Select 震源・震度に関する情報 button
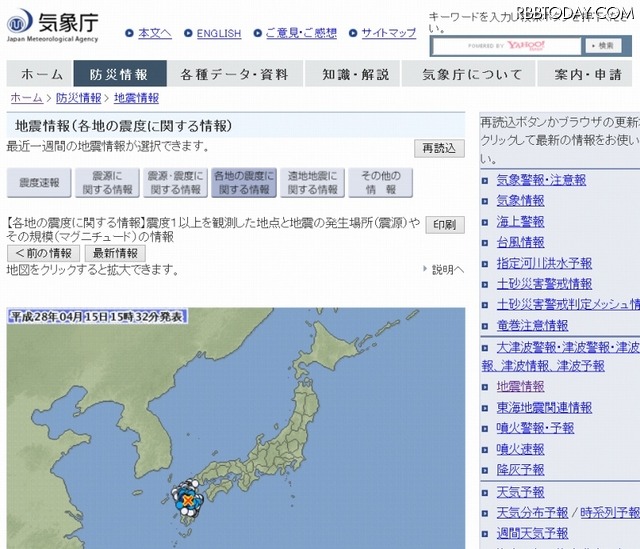The width and height of the screenshot is (640, 549). pos(176,182)
